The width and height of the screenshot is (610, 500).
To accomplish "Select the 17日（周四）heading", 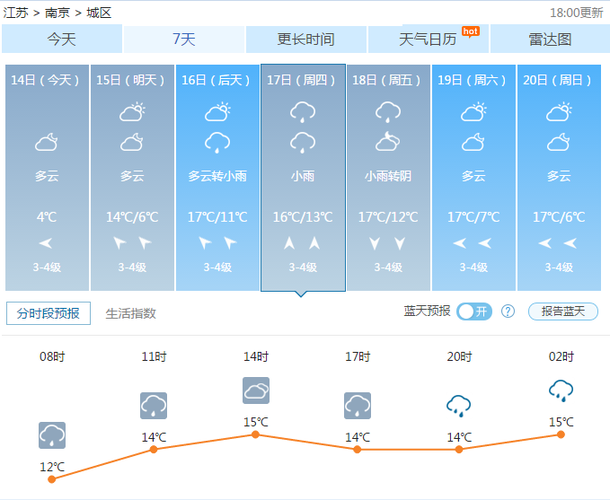I will [302, 80].
